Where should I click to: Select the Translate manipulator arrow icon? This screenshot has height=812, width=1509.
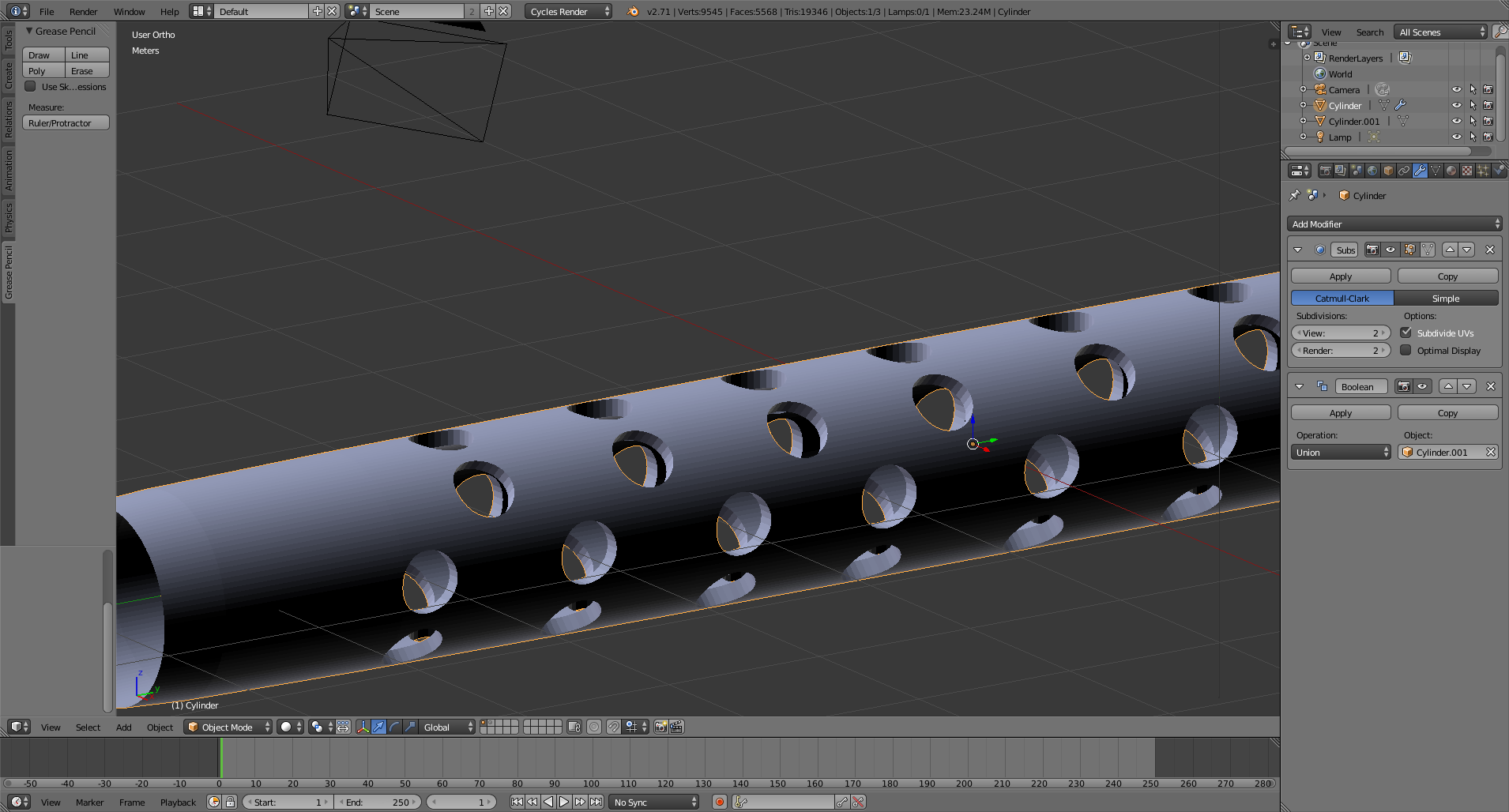pos(379,727)
